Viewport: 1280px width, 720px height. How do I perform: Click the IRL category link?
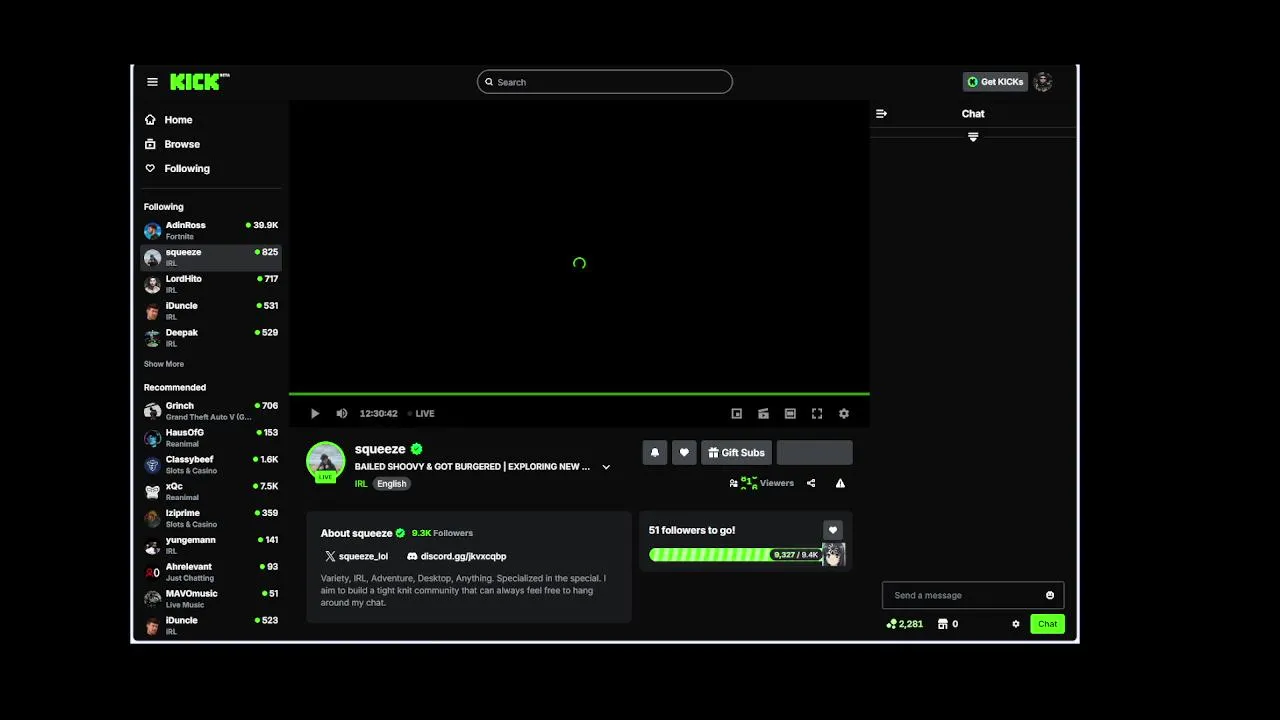tap(361, 484)
